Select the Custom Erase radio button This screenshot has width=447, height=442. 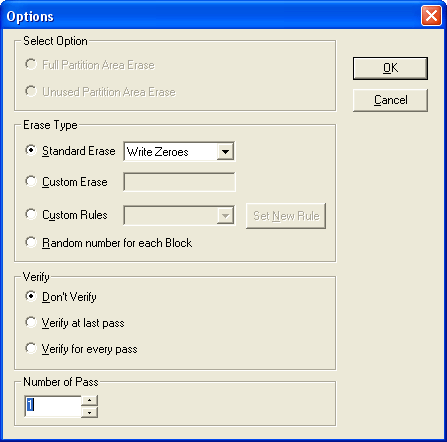[31, 181]
